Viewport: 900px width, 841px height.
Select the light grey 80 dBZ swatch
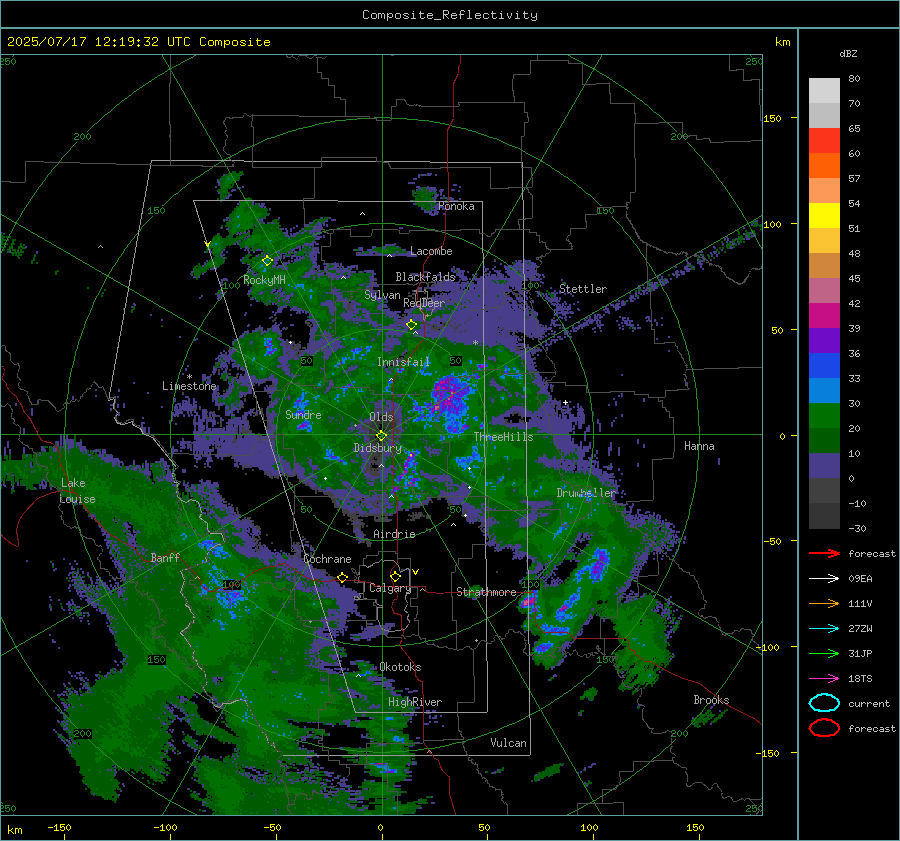point(824,90)
